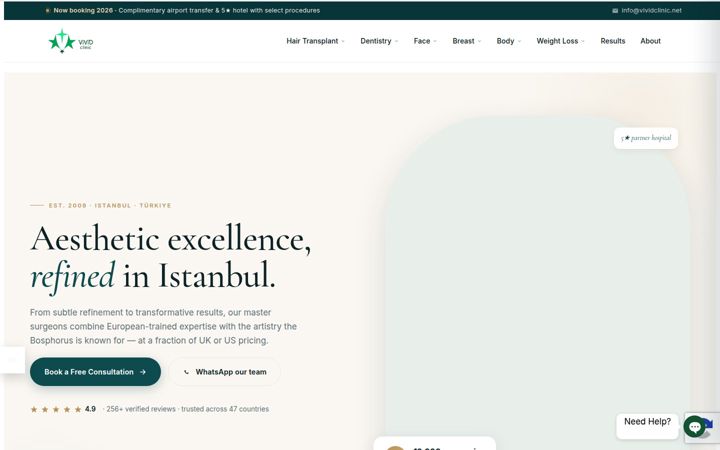
Task: Expand the Breast menu
Action: click(467, 41)
